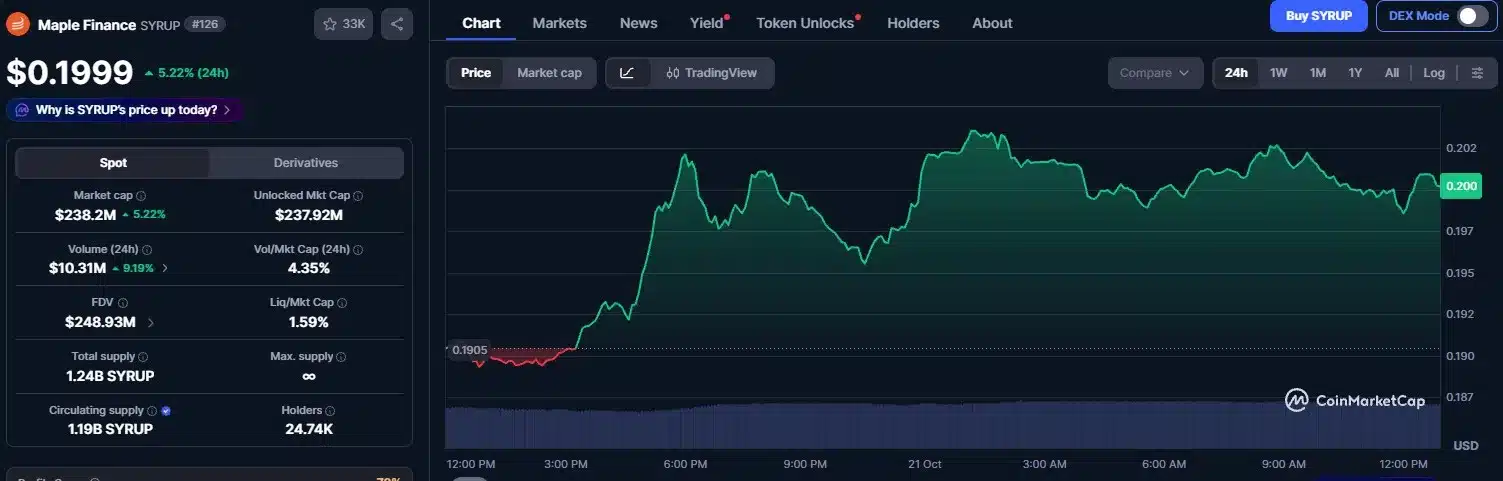Click the line chart type icon
Viewport: 1503px width, 481px height.
(627, 73)
